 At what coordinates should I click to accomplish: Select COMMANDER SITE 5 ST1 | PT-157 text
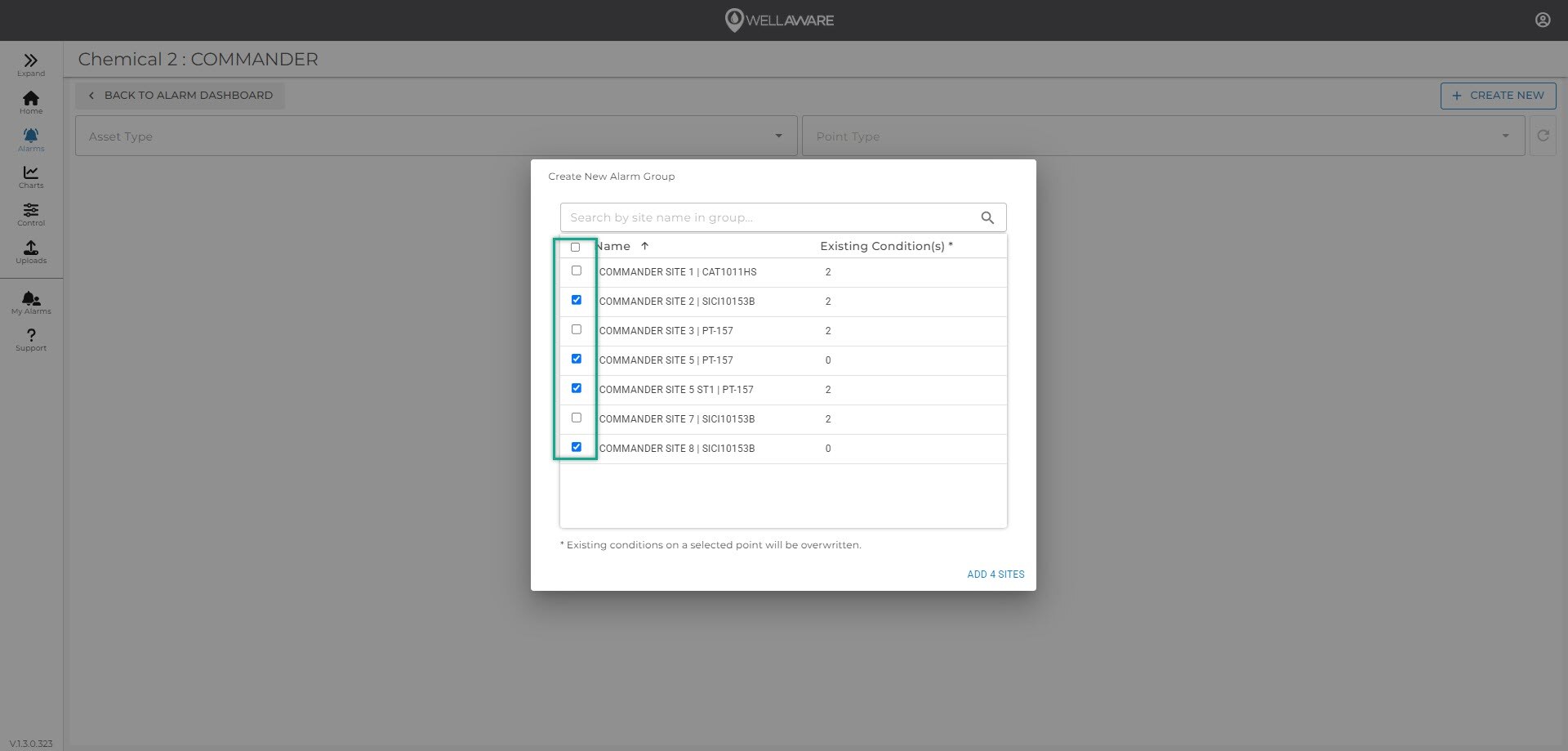676,390
